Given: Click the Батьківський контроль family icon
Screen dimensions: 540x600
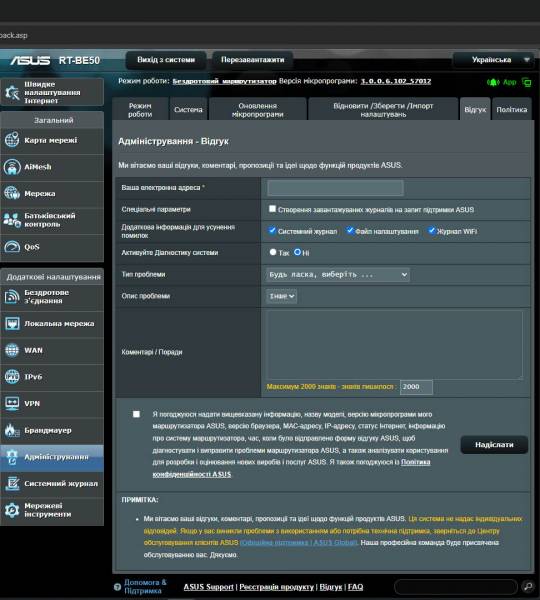Looking at the screenshot, I should tap(12, 220).
